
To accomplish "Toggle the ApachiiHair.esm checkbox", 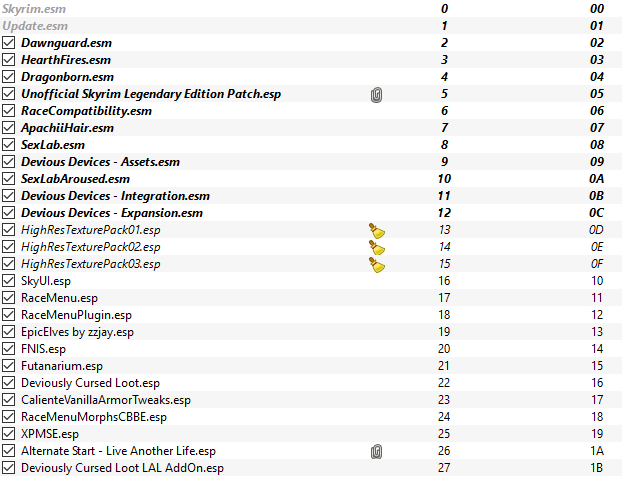I will pyautogui.click(x=8, y=128).
